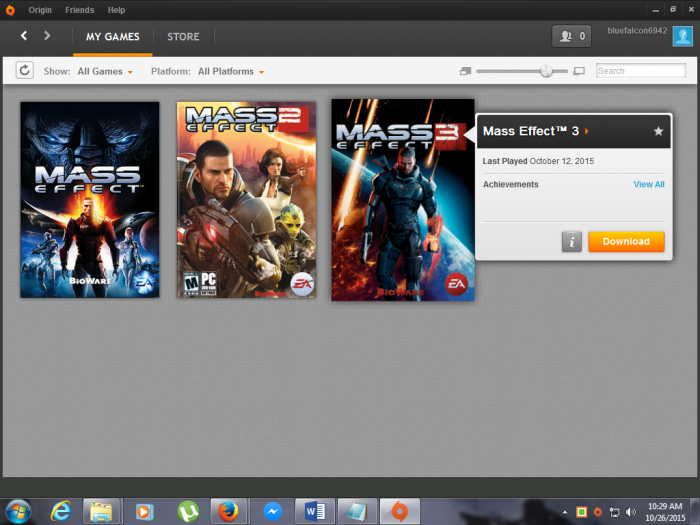Image resolution: width=700 pixels, height=525 pixels.
Task: Go back with the left arrow
Action: click(x=24, y=36)
